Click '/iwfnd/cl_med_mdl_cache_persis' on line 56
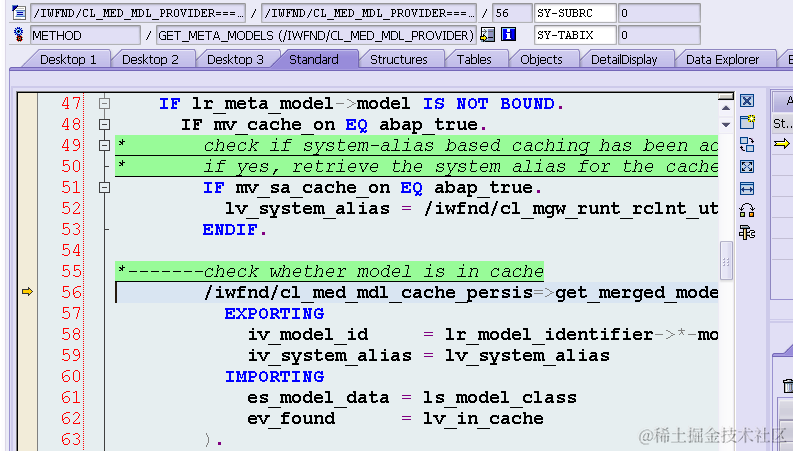The height and width of the screenshot is (451, 793). tap(368, 293)
